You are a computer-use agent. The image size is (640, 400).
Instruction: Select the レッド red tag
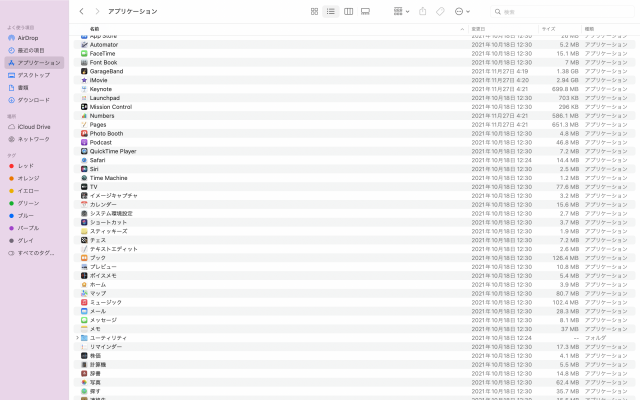click(x=25, y=166)
